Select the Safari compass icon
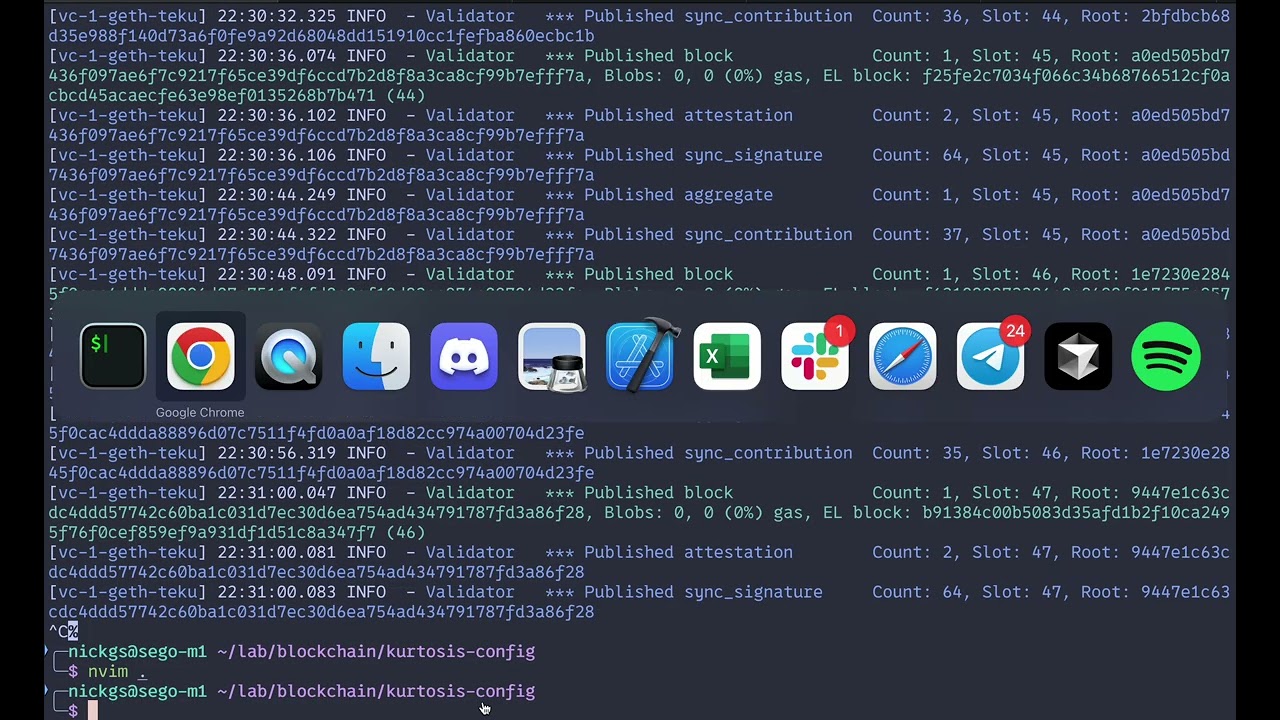1280x720 pixels. [903, 356]
